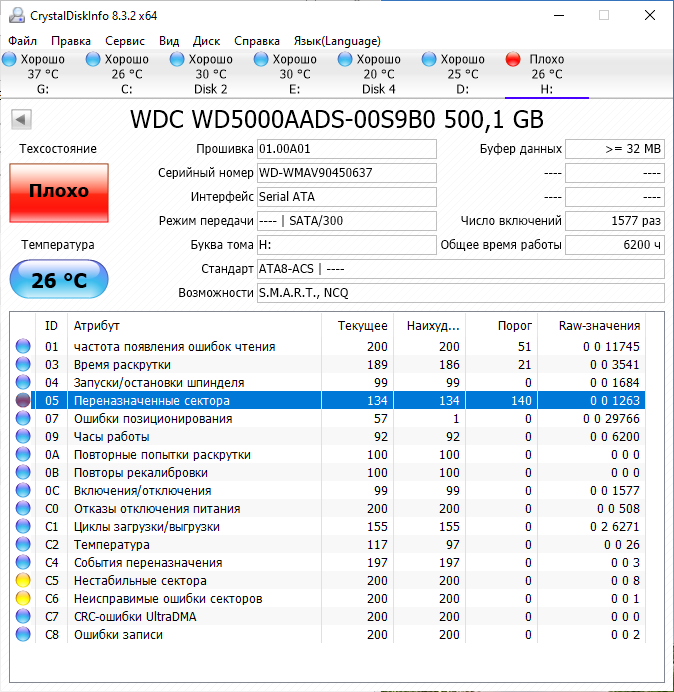This screenshot has height=692, width=674.
Task: Click the 26 °C temperature button
Action: pyautogui.click(x=59, y=279)
